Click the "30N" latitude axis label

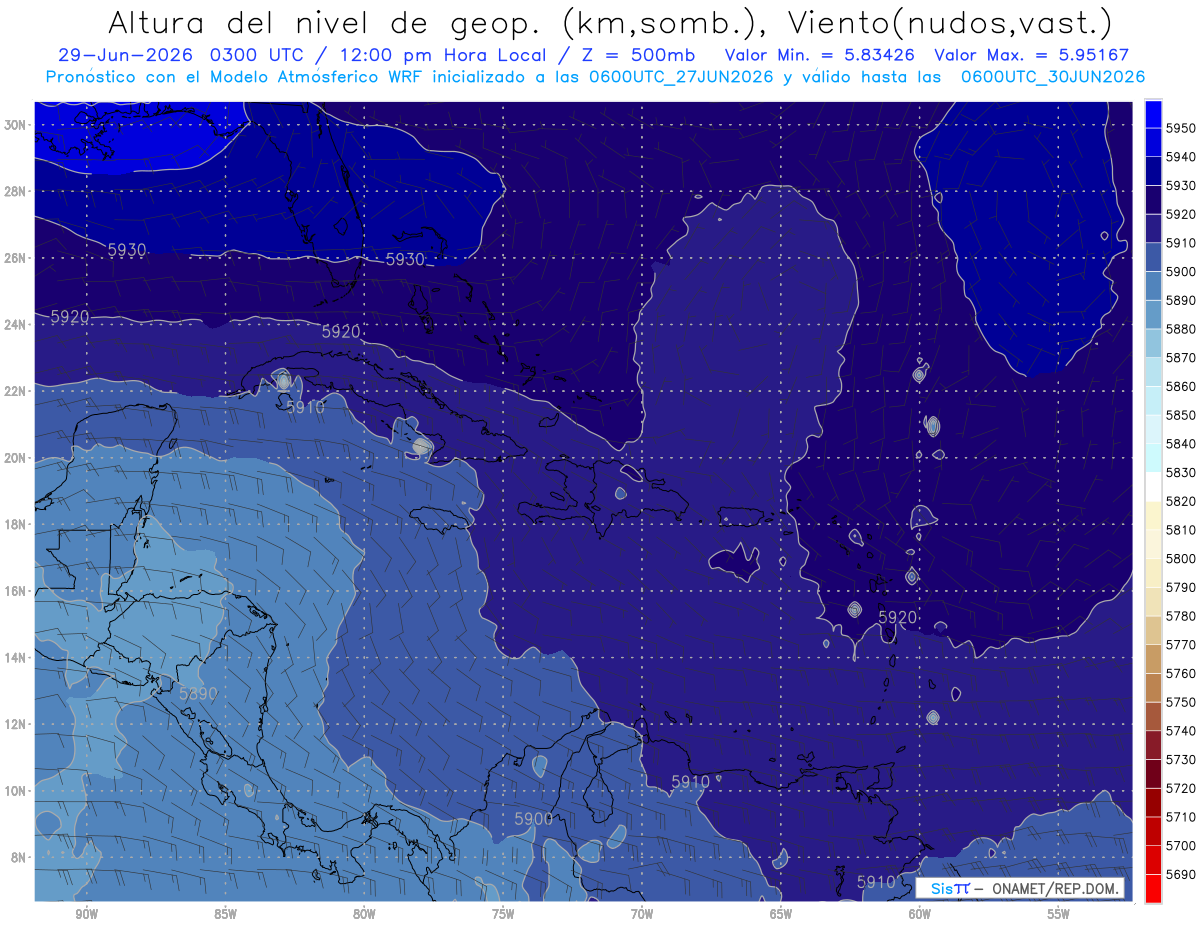(15, 125)
